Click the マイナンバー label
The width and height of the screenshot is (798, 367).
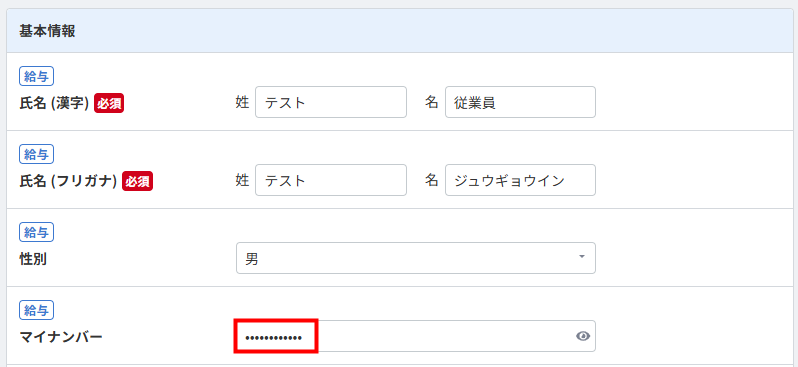(x=61, y=337)
